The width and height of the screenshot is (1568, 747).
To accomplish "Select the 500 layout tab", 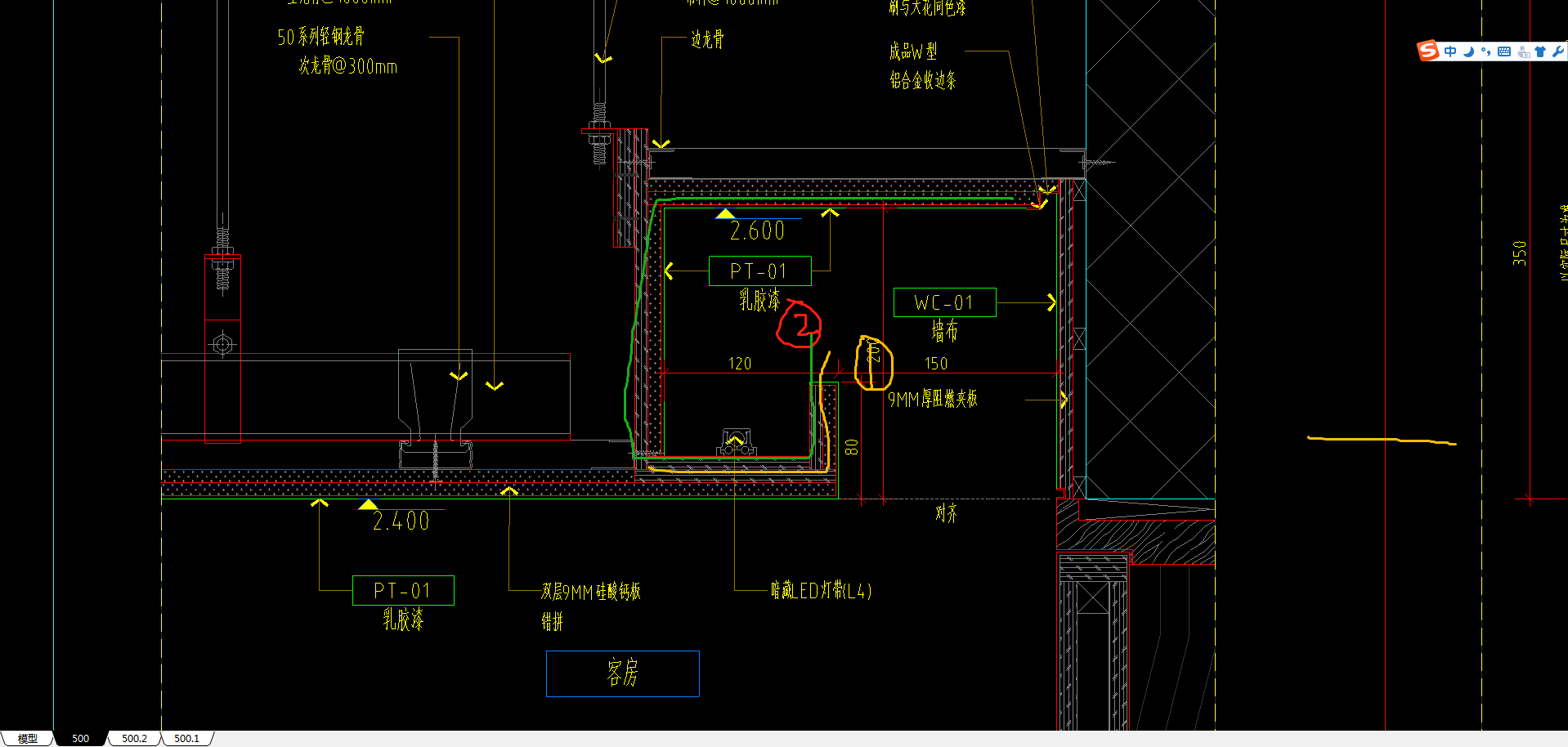I will pyautogui.click(x=80, y=738).
